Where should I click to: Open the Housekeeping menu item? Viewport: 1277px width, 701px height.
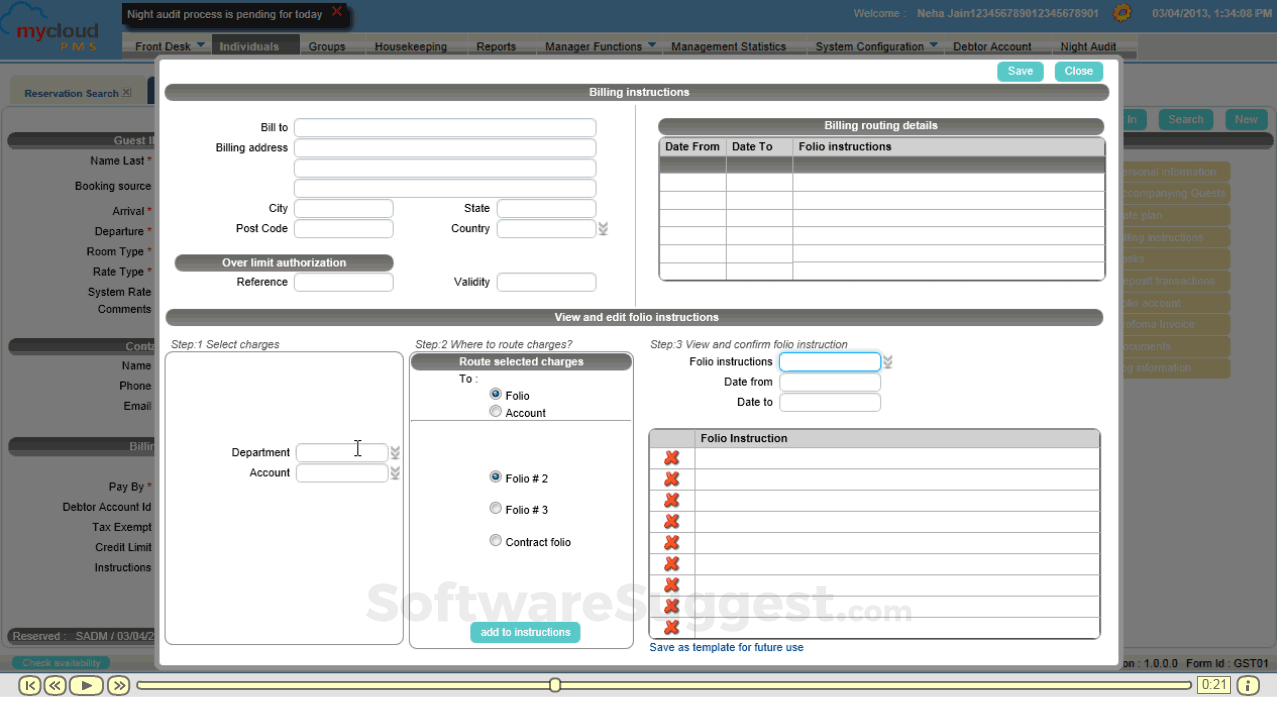click(x=410, y=46)
